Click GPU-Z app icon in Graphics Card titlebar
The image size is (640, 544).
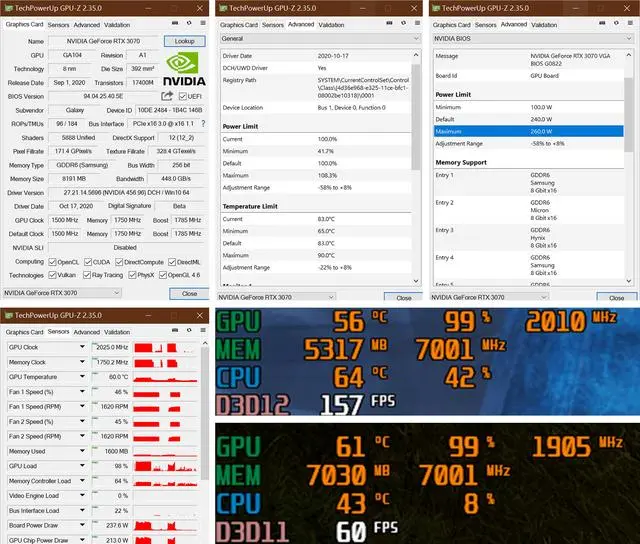(x=8, y=8)
